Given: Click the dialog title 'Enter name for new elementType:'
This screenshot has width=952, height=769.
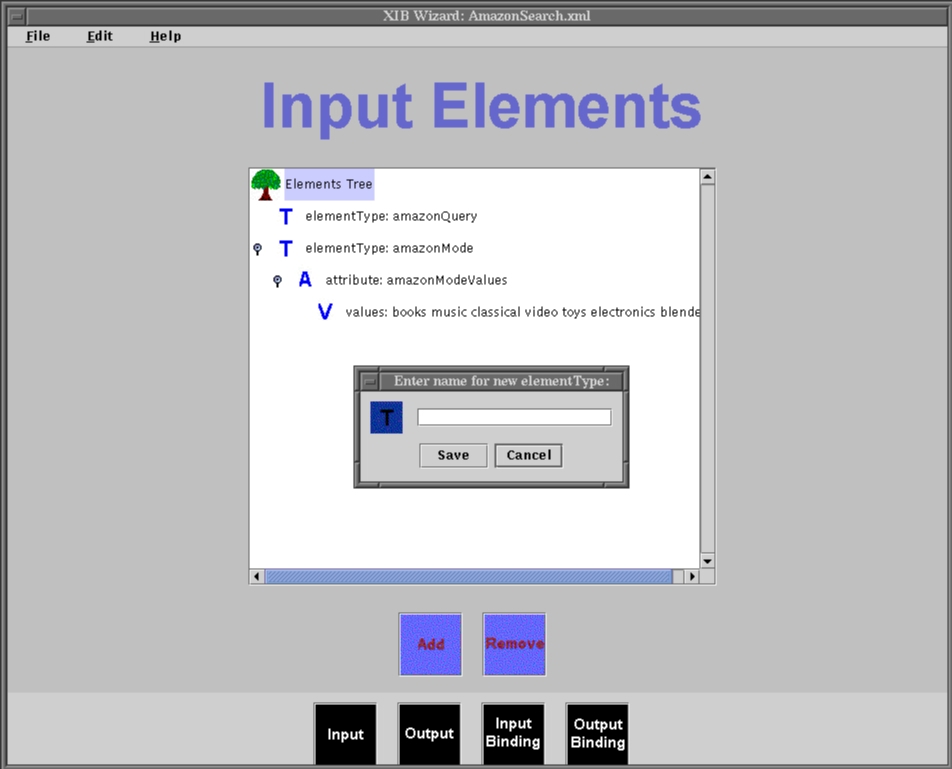Looking at the screenshot, I should 501,381.
